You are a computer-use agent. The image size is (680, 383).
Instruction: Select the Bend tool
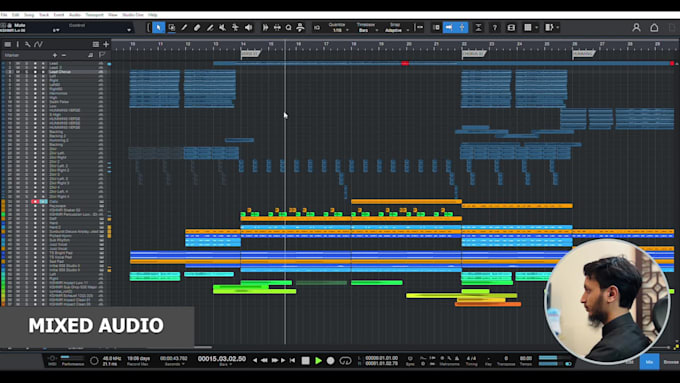point(235,28)
